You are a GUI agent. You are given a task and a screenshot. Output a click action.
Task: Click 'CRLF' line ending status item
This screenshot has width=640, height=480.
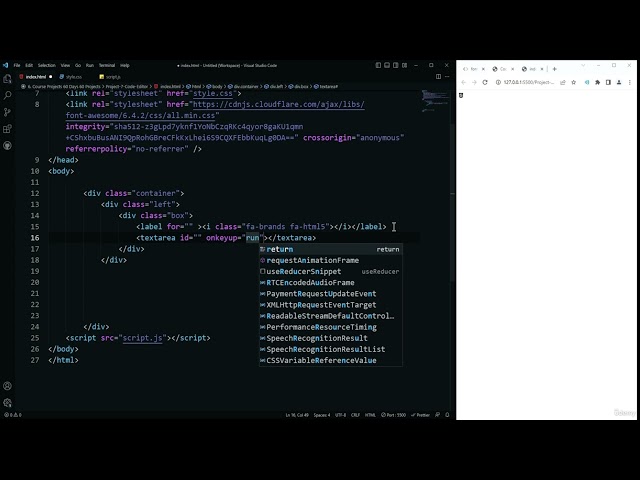click(355, 415)
